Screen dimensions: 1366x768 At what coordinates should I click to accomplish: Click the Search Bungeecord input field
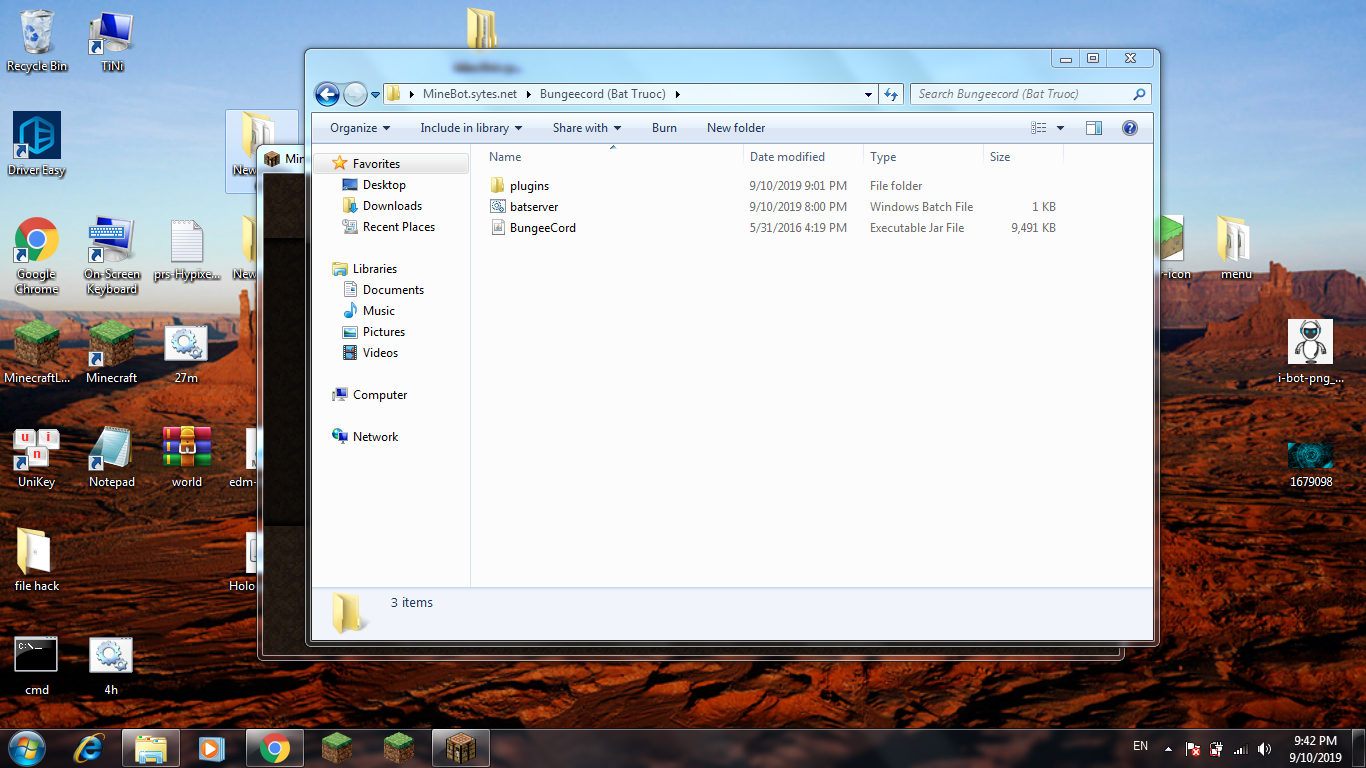[x=1020, y=94]
